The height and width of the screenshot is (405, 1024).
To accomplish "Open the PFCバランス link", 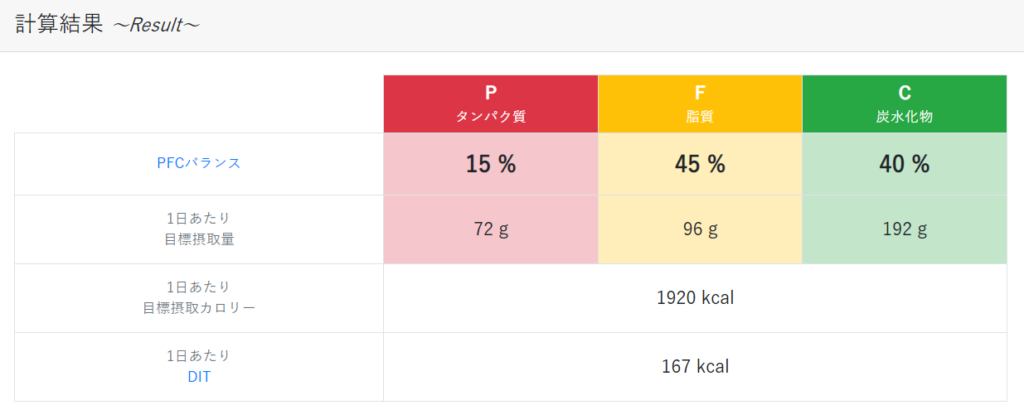I will pyautogui.click(x=199, y=163).
